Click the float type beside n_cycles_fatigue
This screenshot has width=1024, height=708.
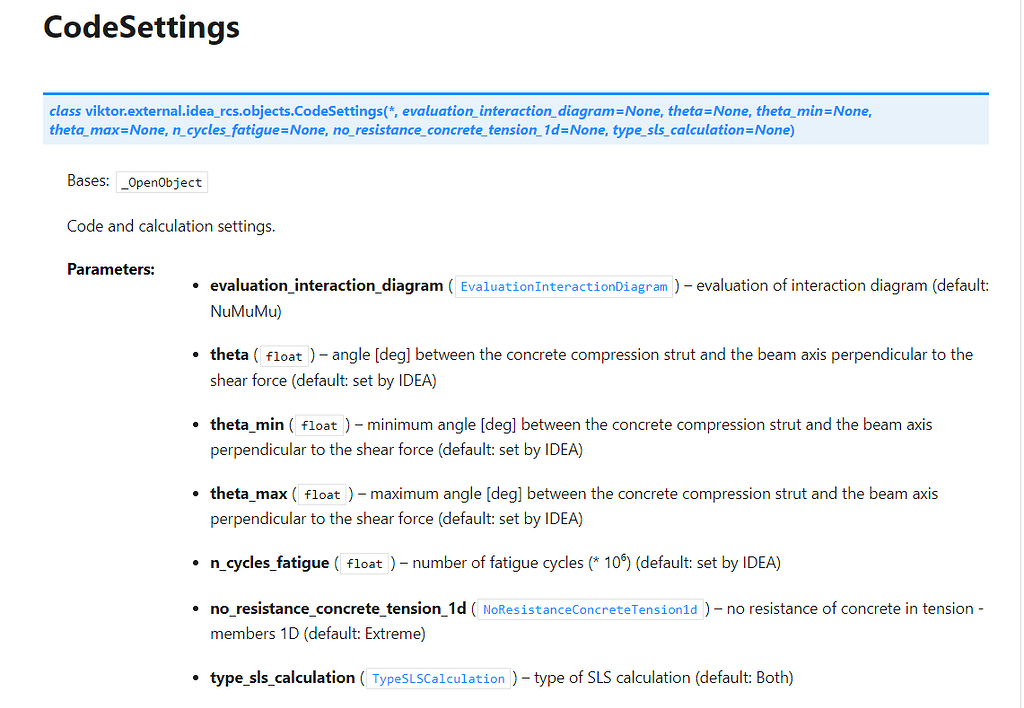pyautogui.click(x=364, y=564)
